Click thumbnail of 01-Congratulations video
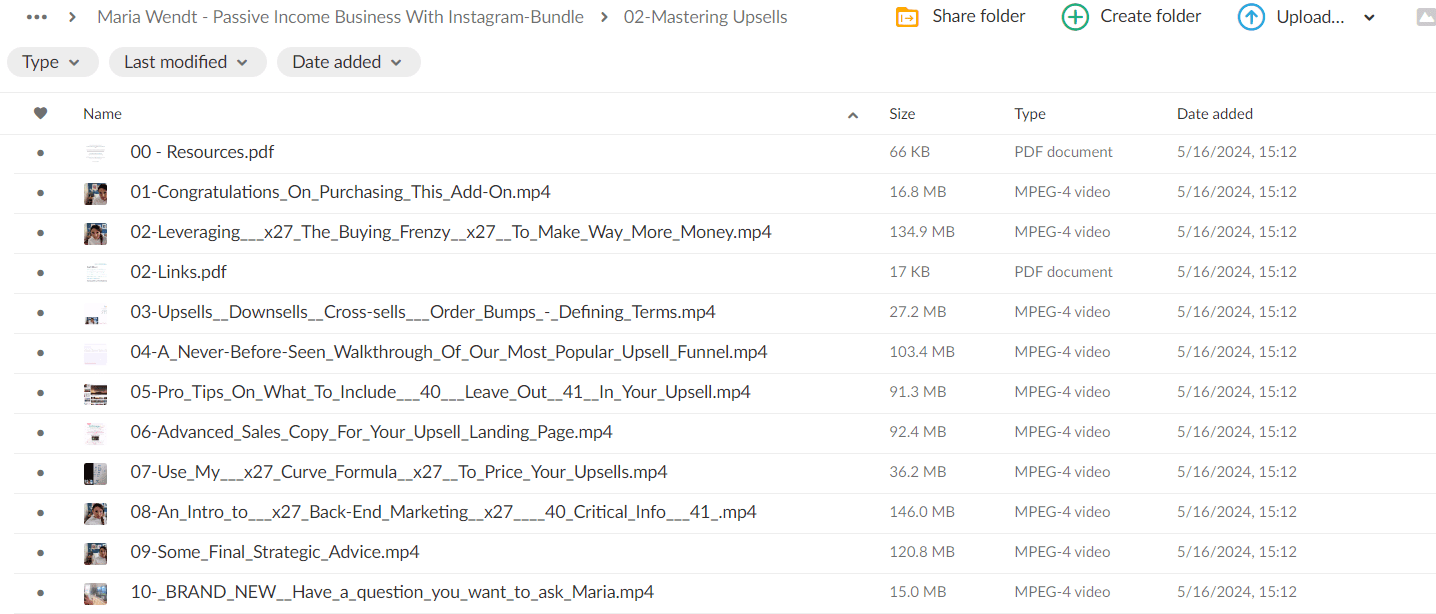1436x614 pixels. 95,193
